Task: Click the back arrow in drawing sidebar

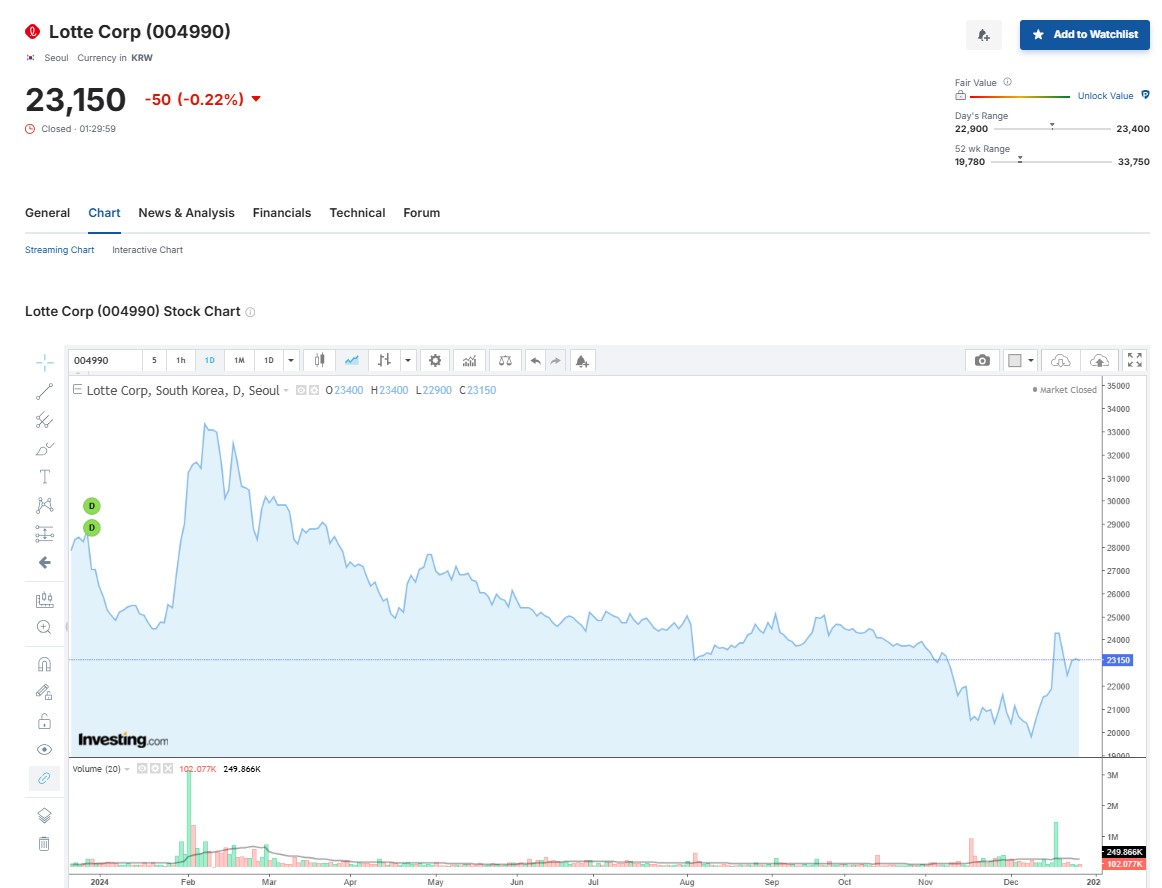Action: pos(44,563)
